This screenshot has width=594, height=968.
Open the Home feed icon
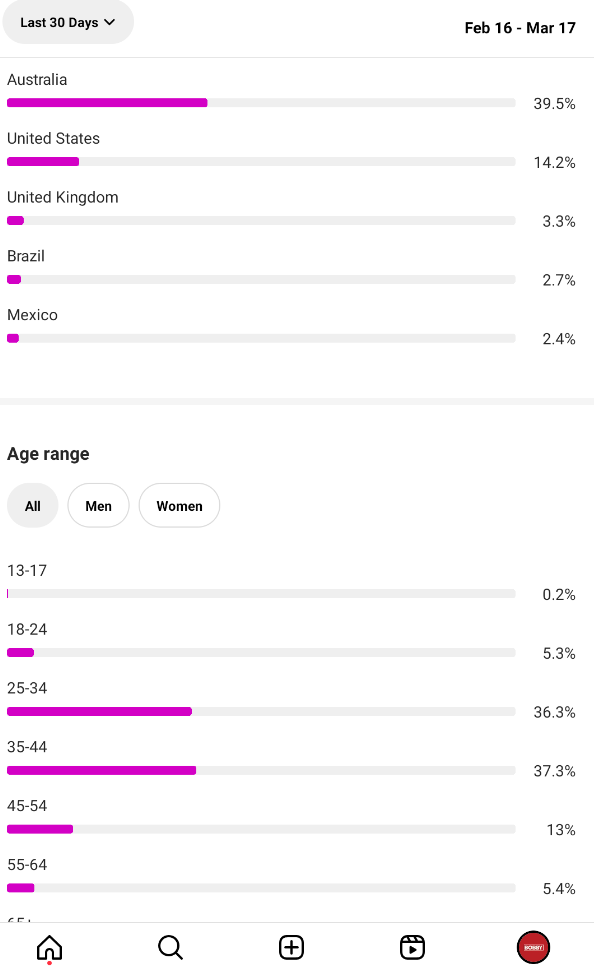[x=49, y=948]
